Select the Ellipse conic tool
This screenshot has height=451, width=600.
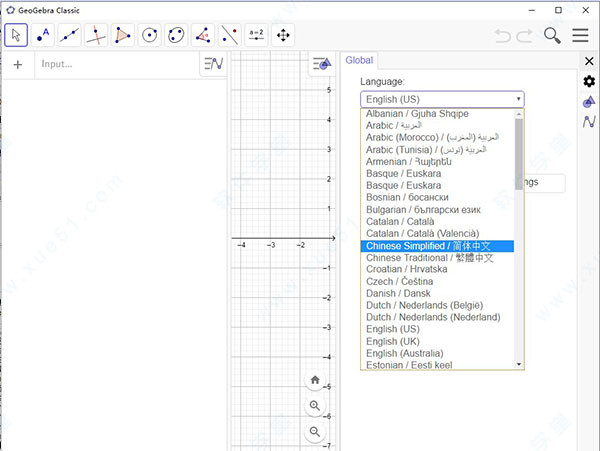tap(177, 35)
